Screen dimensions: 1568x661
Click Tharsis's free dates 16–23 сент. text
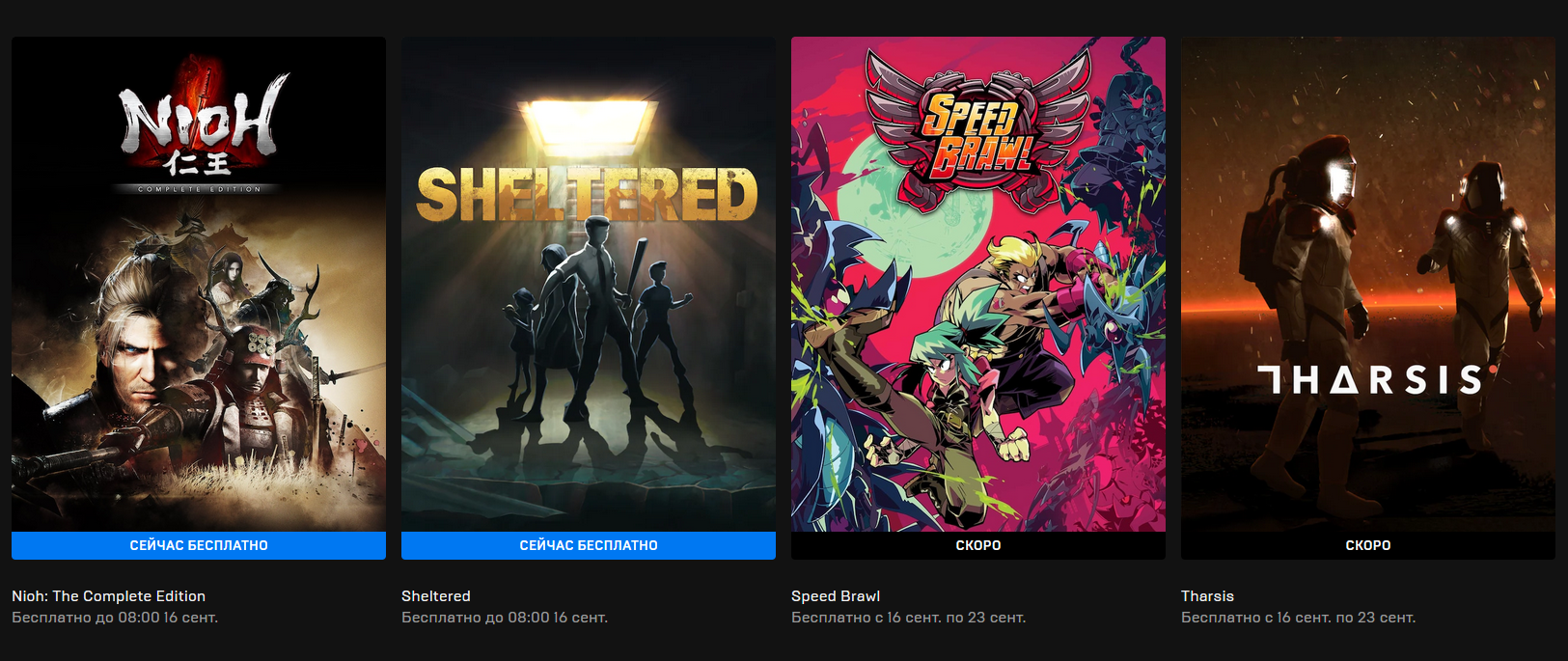pos(1298,618)
